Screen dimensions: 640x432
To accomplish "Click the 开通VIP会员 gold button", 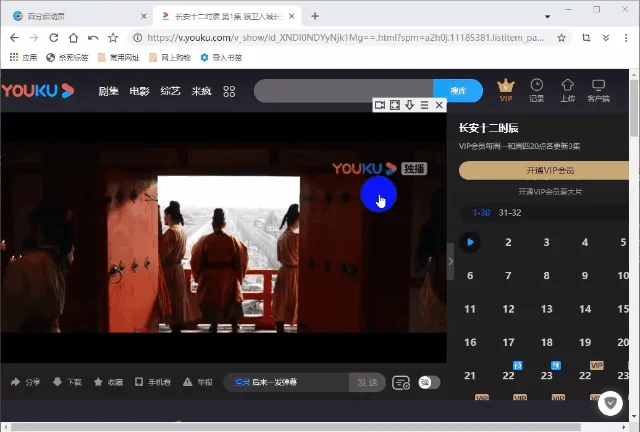I will (x=544, y=171).
